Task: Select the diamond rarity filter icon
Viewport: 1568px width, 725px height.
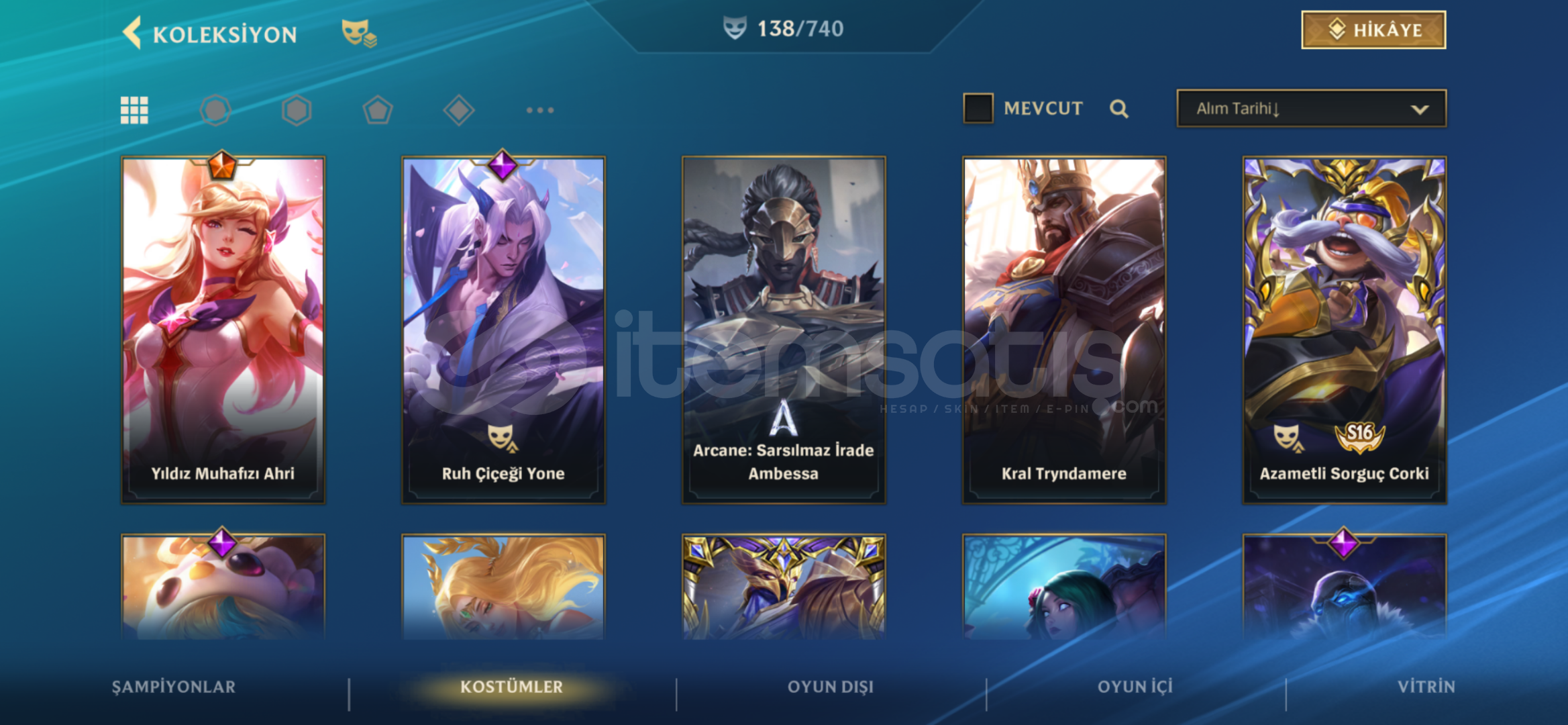Action: tap(459, 110)
